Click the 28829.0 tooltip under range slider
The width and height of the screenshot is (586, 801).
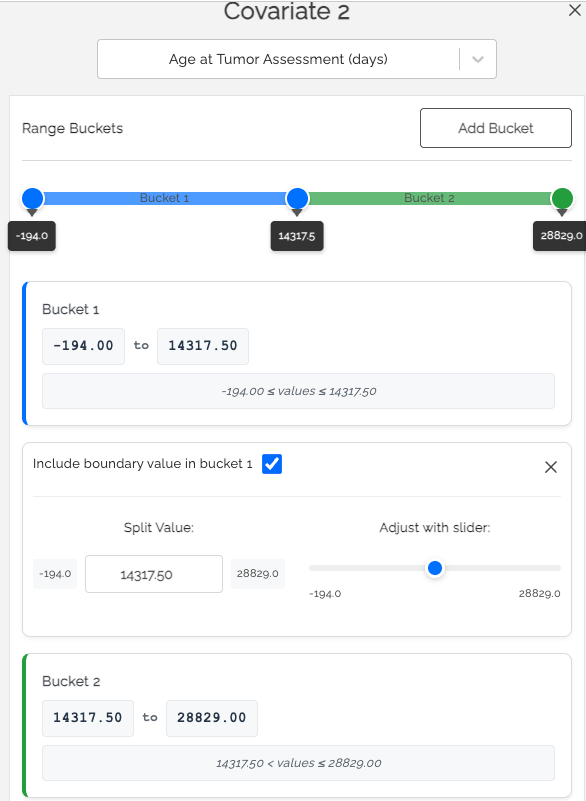(x=560, y=236)
